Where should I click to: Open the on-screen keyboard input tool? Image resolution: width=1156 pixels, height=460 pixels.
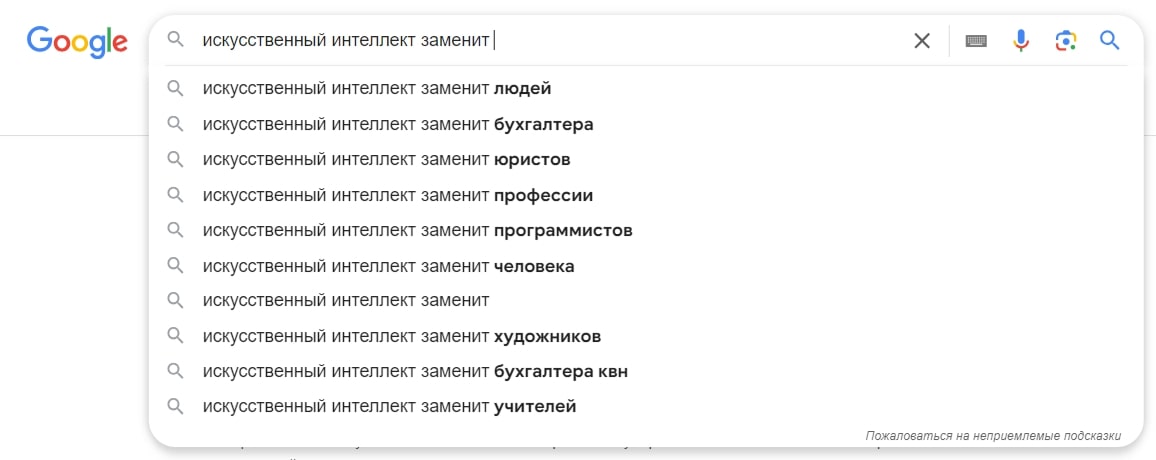[x=976, y=41]
